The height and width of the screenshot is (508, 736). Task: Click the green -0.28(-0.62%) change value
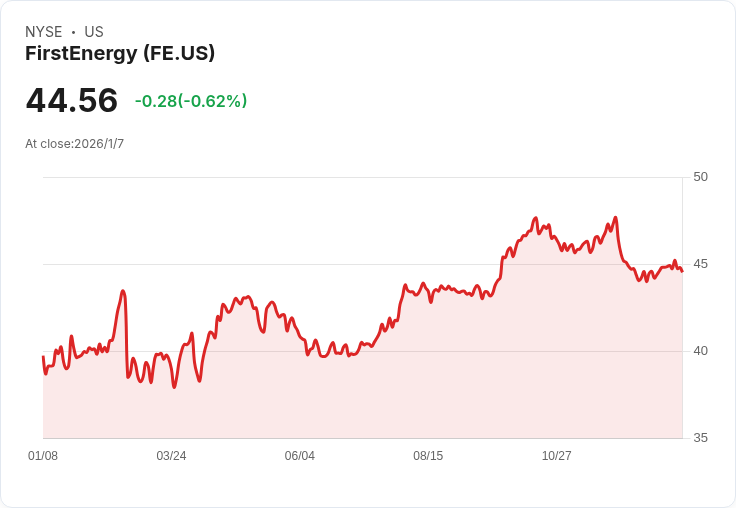pyautogui.click(x=191, y=101)
